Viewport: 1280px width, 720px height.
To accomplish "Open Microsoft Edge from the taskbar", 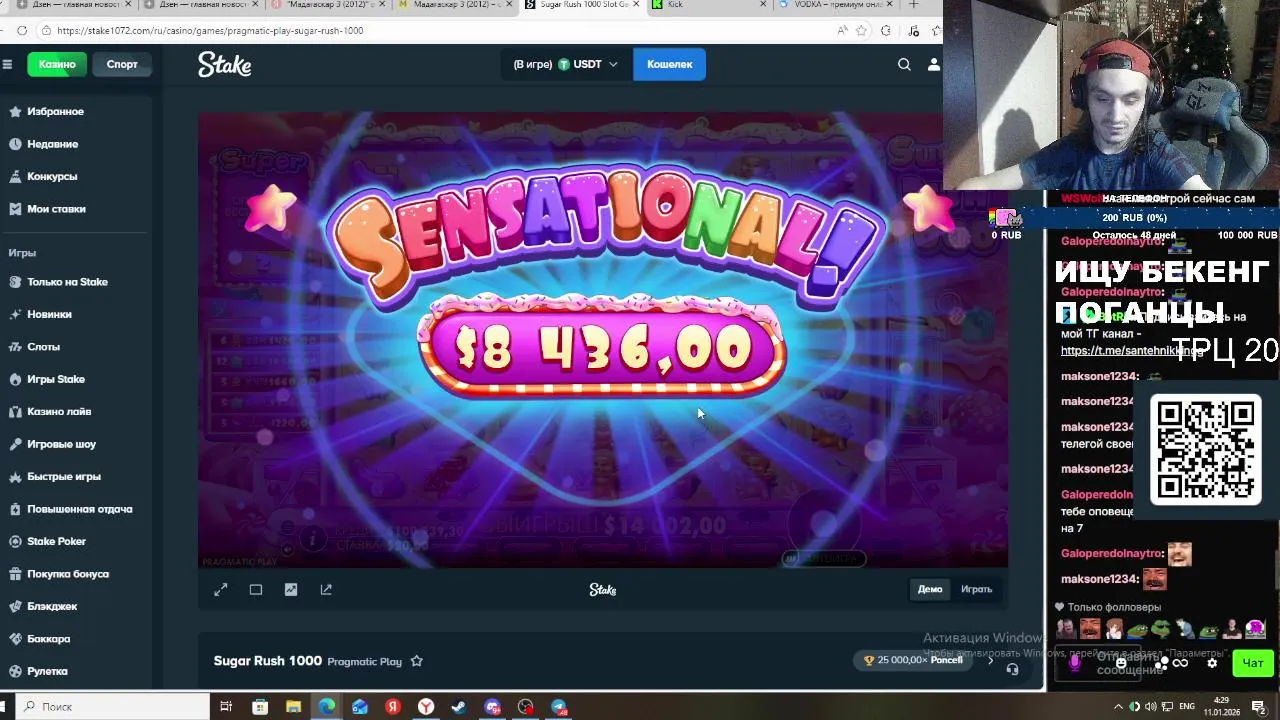I will [x=327, y=707].
